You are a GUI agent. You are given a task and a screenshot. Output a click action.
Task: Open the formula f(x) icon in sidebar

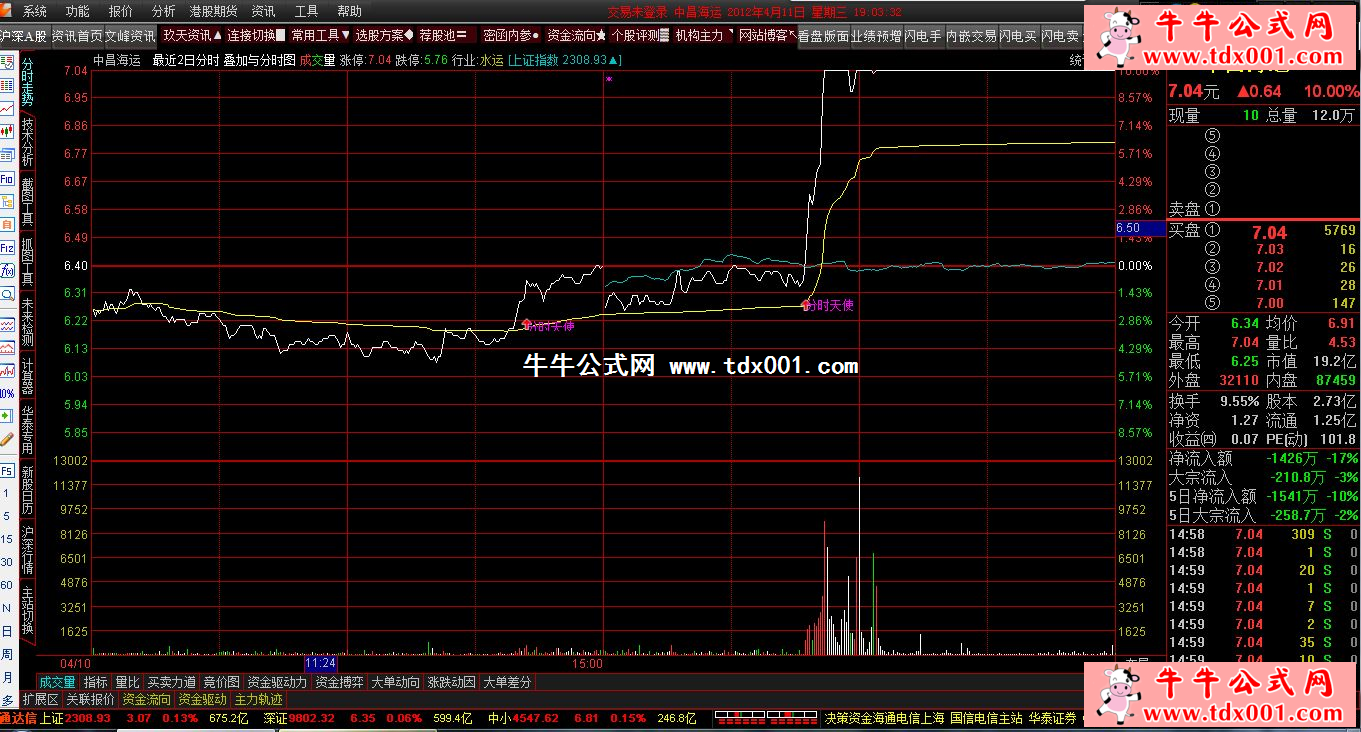(x=7, y=271)
